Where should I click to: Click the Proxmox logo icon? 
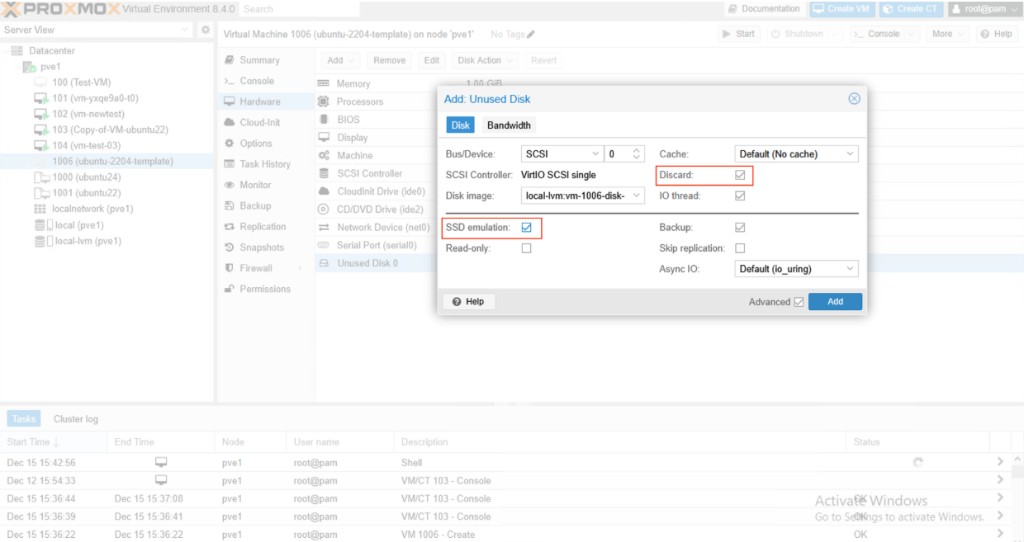[11, 9]
